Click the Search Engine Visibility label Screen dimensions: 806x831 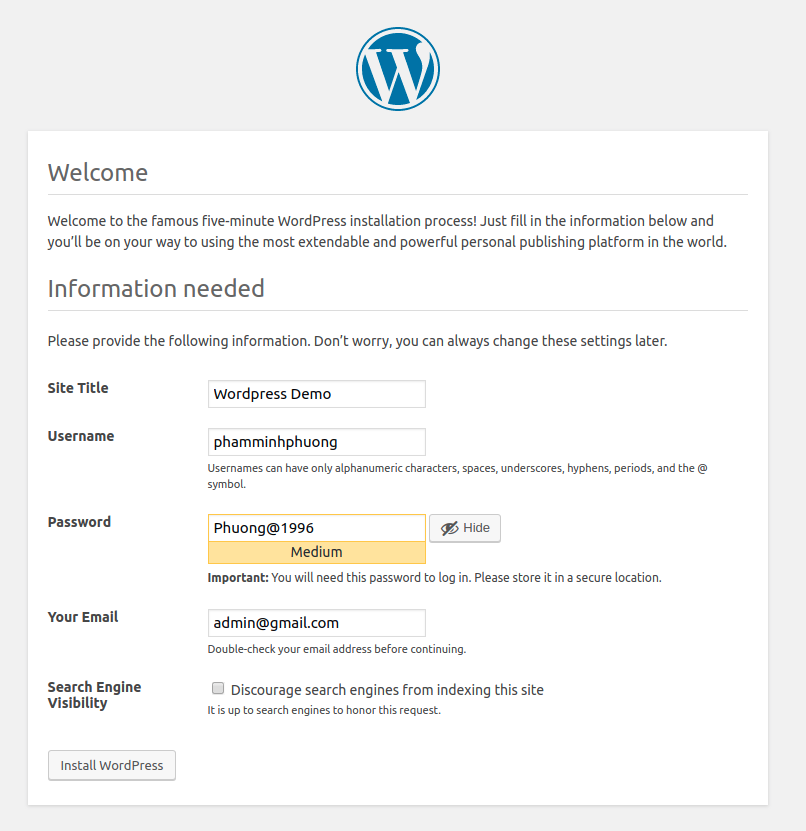[94, 695]
